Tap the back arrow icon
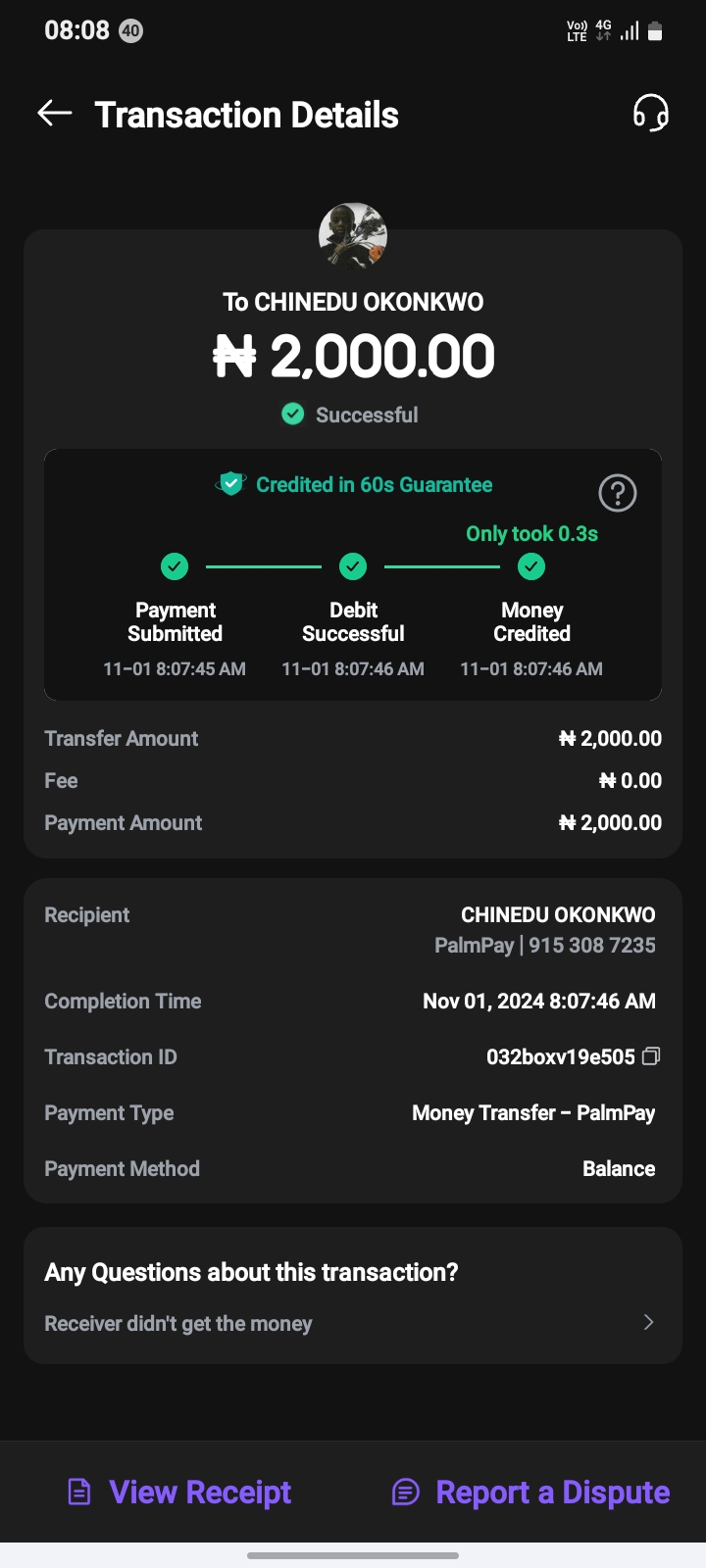 [55, 114]
